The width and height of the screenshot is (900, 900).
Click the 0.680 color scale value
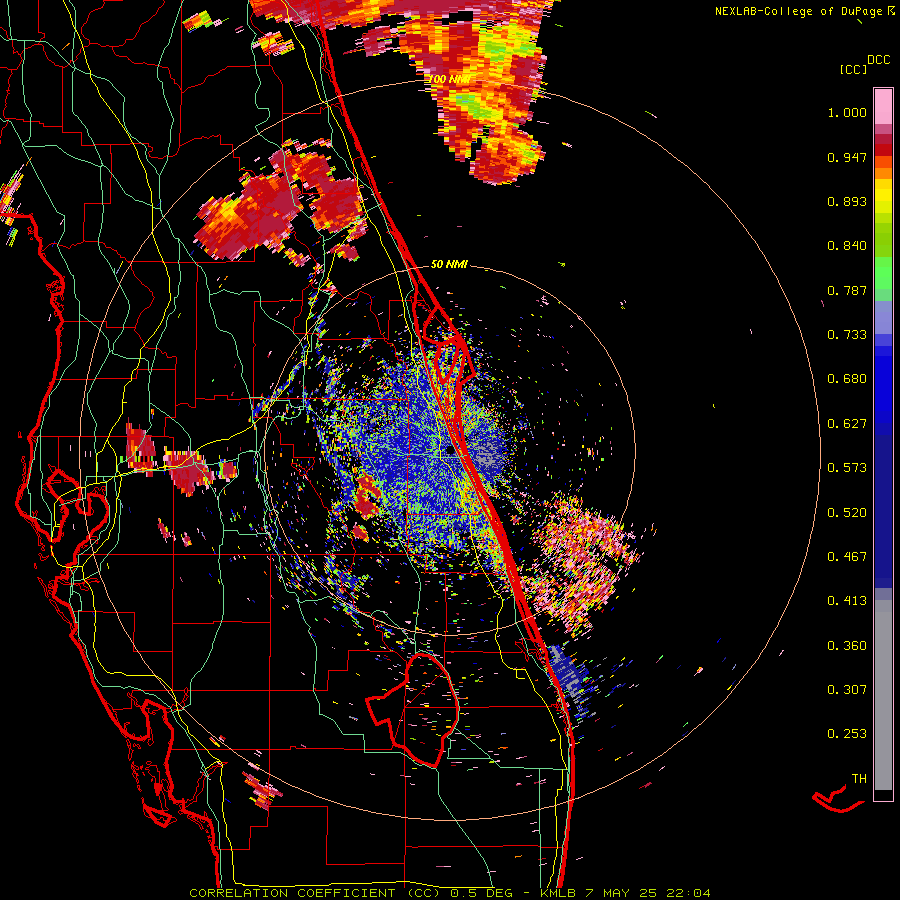(x=847, y=379)
